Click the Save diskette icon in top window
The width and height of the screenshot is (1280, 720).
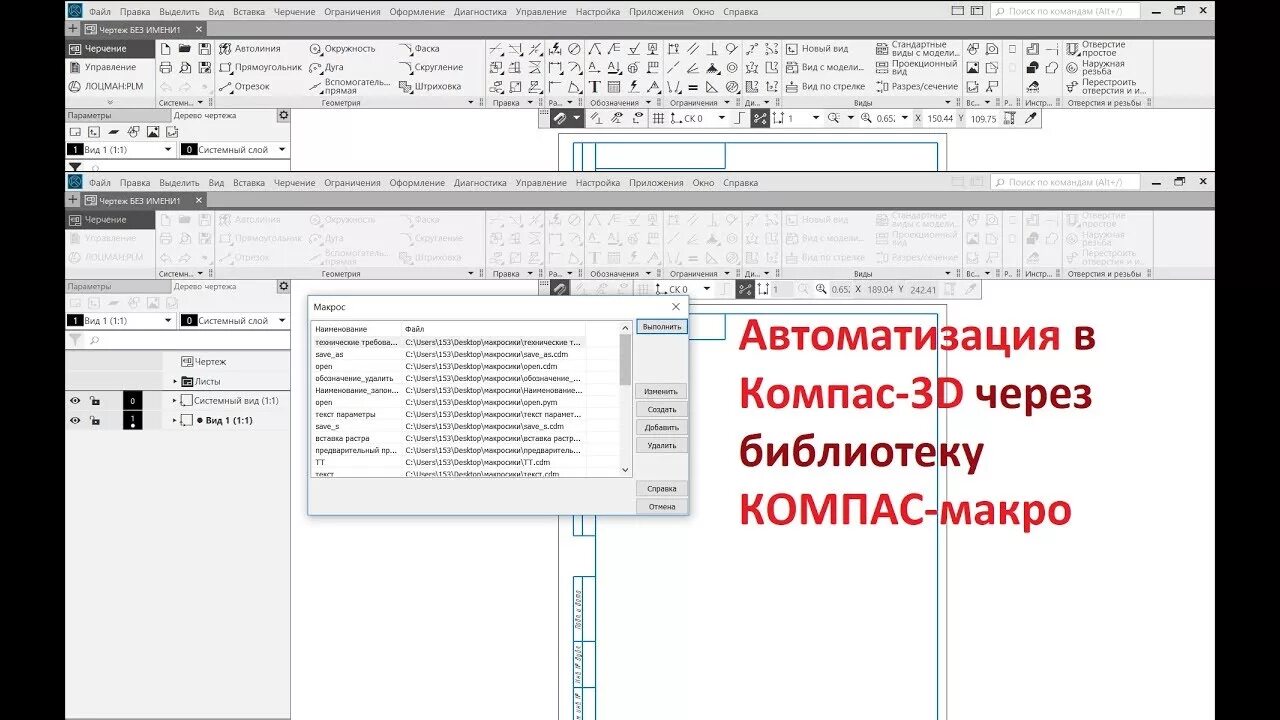(x=203, y=48)
